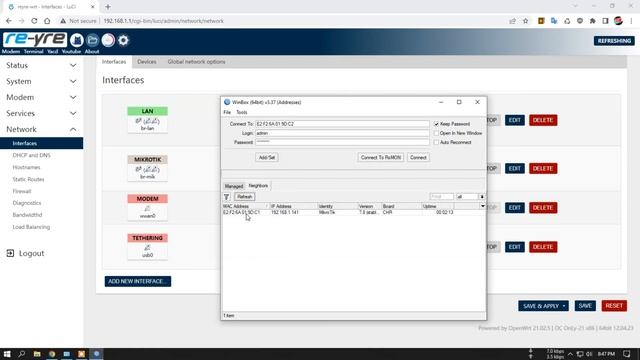Open browser home page icon

point(47,21)
